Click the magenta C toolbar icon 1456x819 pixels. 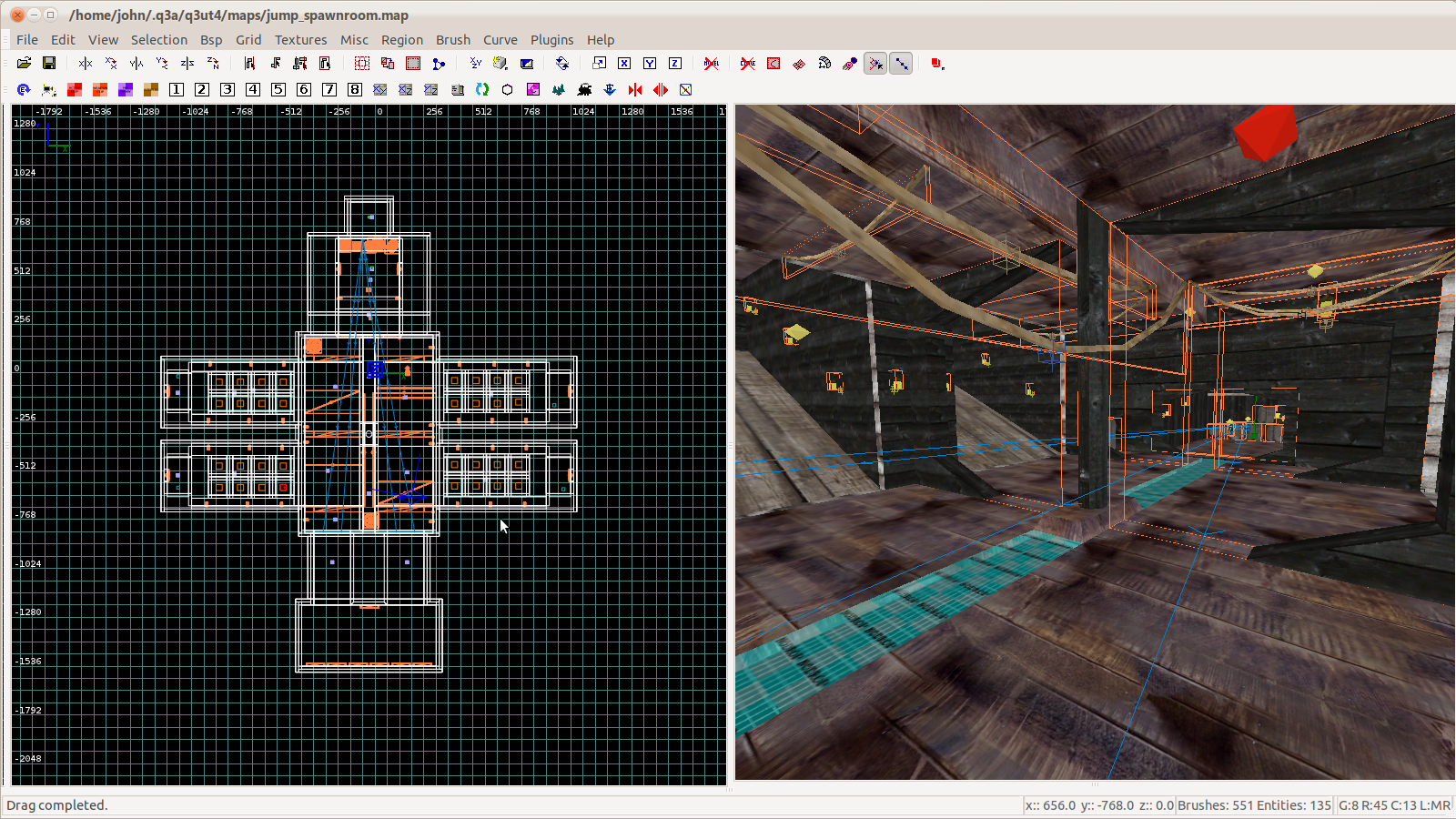[x=533, y=89]
